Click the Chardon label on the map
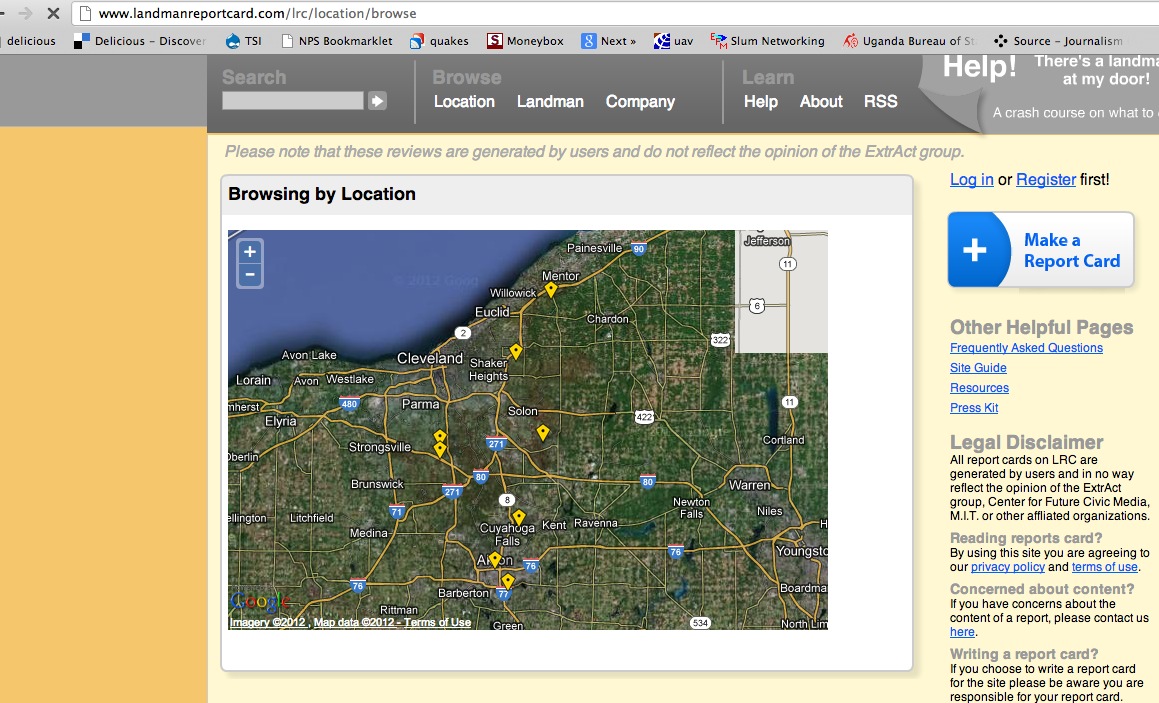 [x=608, y=319]
